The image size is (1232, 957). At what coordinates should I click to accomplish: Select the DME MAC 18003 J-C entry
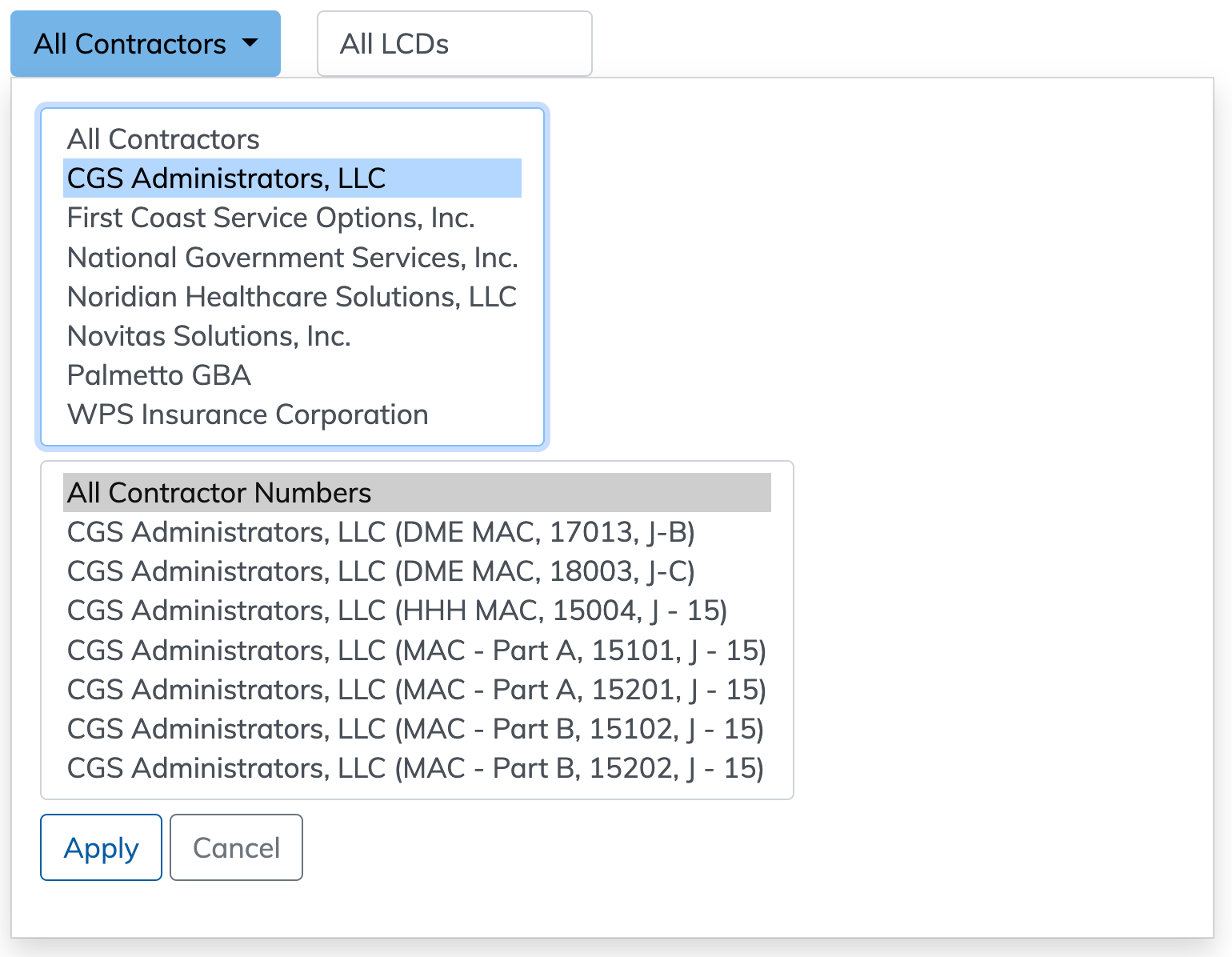[x=381, y=571]
